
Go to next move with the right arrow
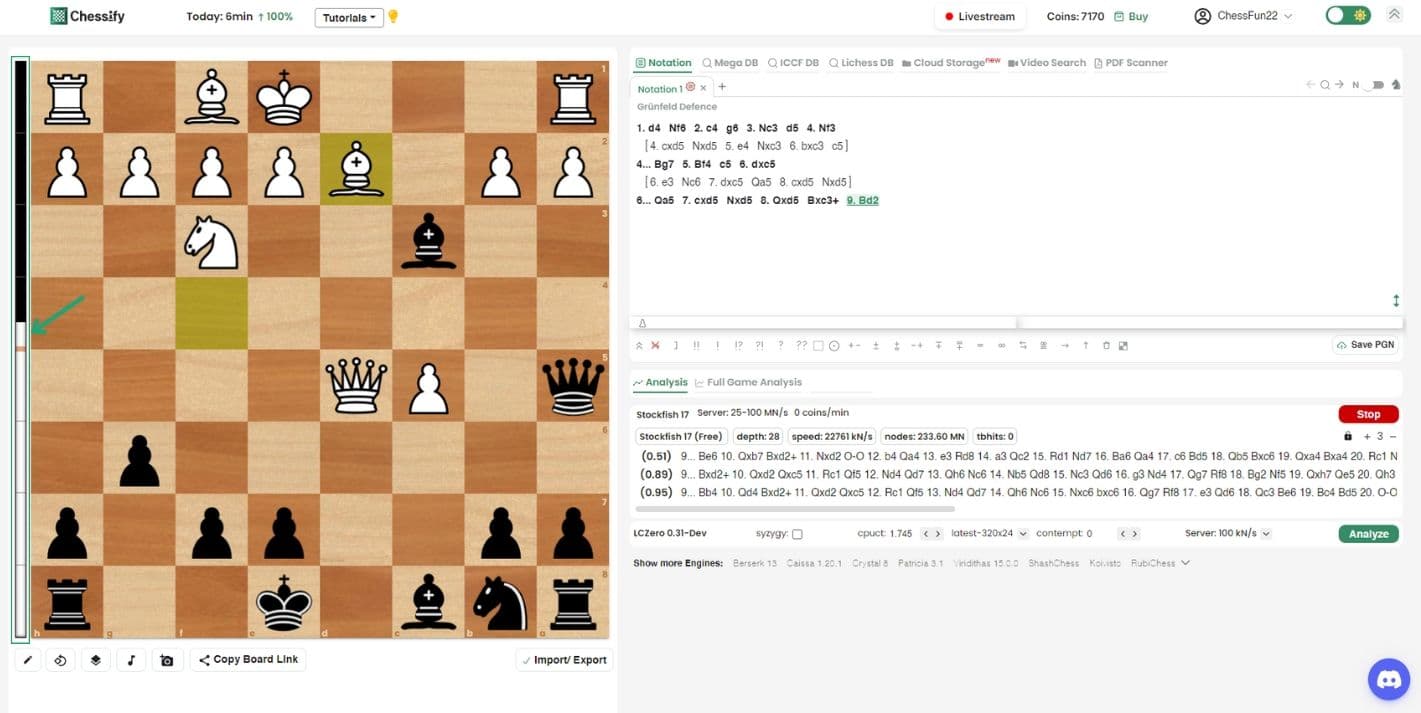point(1339,85)
